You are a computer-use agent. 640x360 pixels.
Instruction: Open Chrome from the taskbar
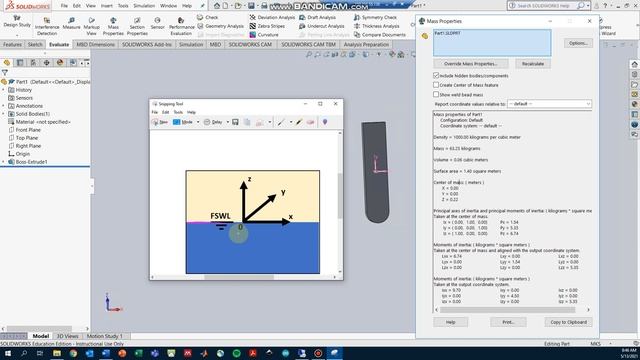[73, 353]
